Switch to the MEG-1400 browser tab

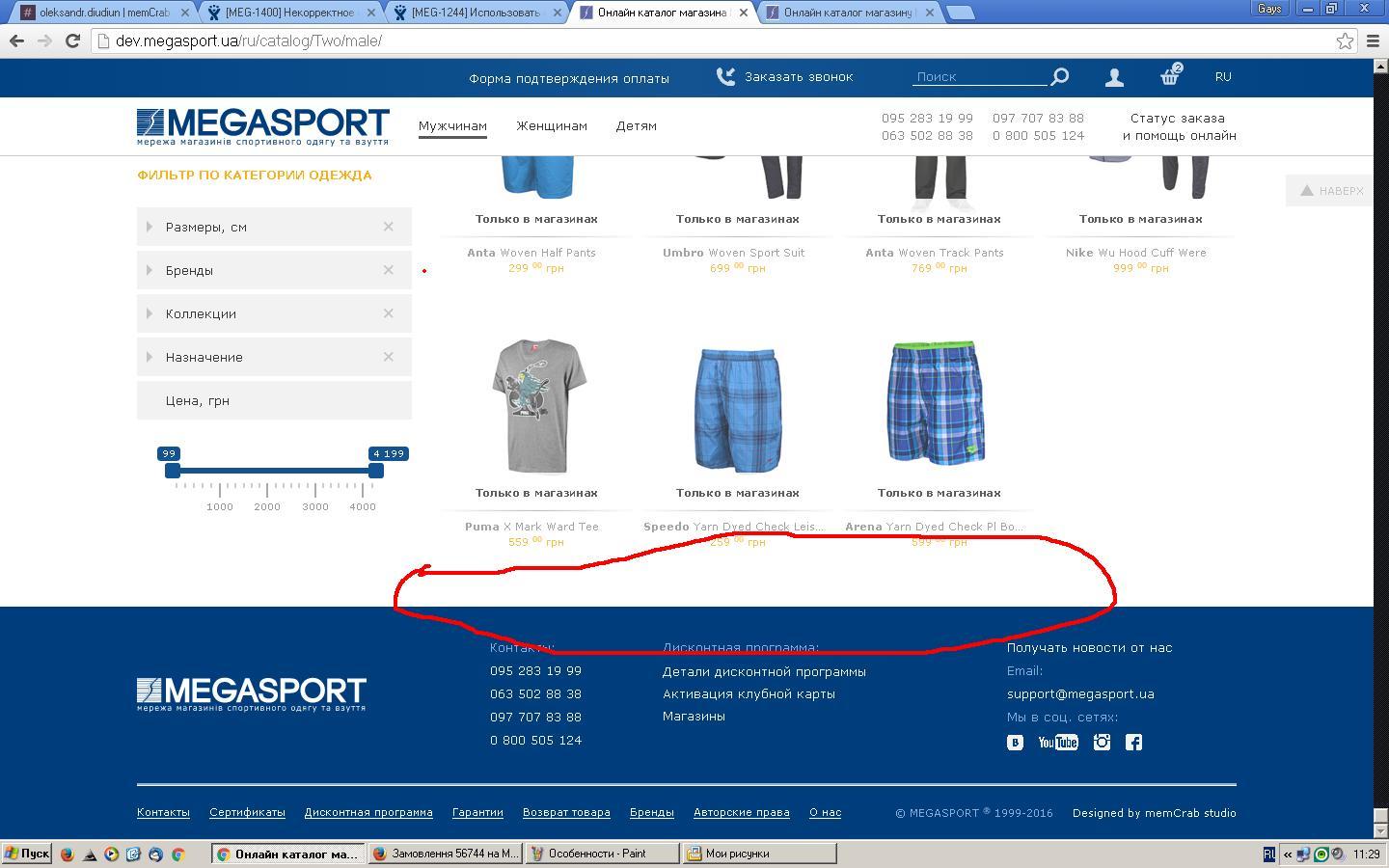[287, 13]
